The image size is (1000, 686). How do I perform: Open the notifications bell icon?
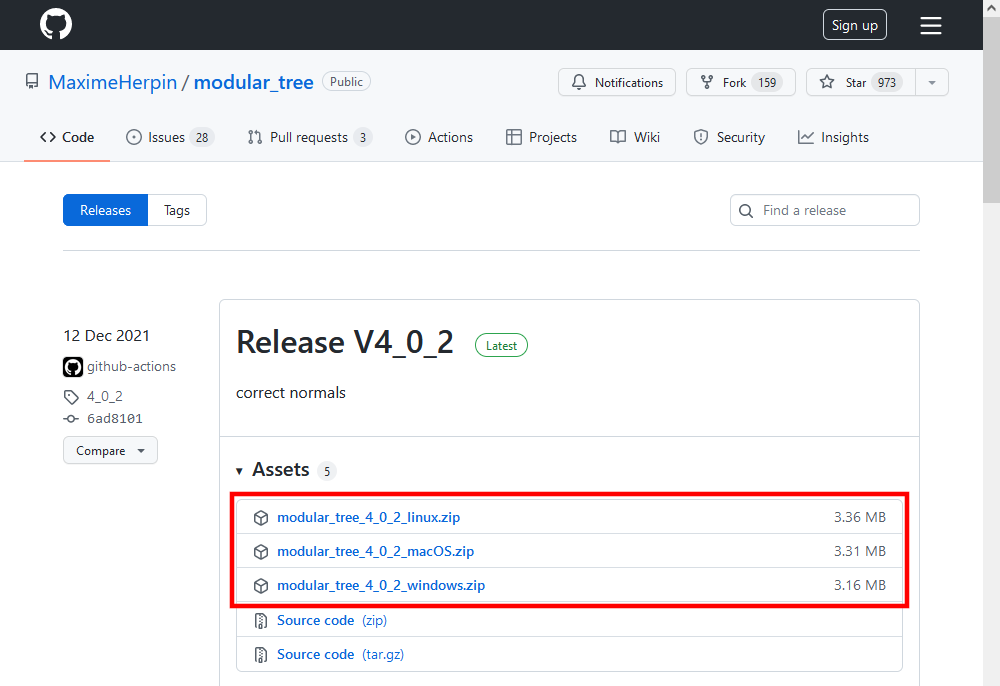click(x=580, y=82)
